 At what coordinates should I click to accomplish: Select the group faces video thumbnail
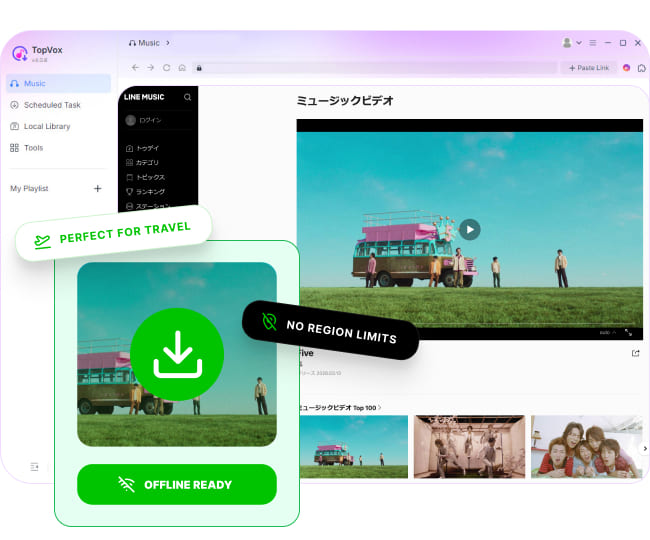pos(586,447)
